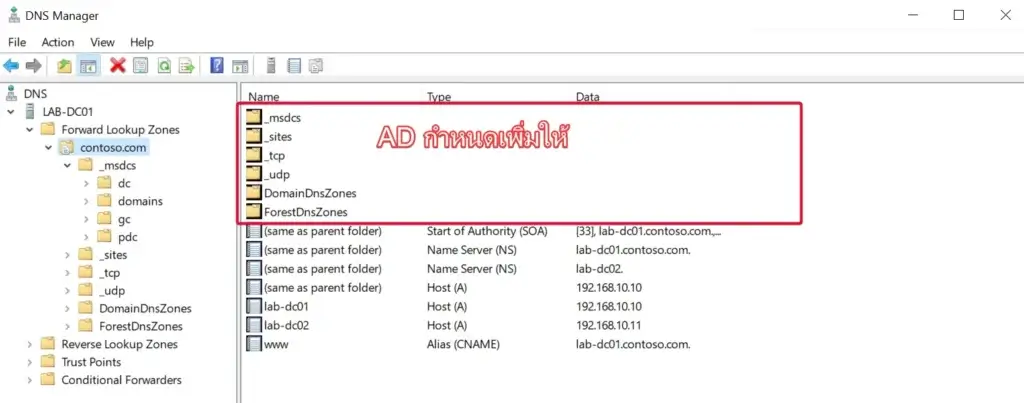Viewport: 1024px width, 403px height.
Task: Click the Back arrow toolbar icon
Action: [x=11, y=66]
